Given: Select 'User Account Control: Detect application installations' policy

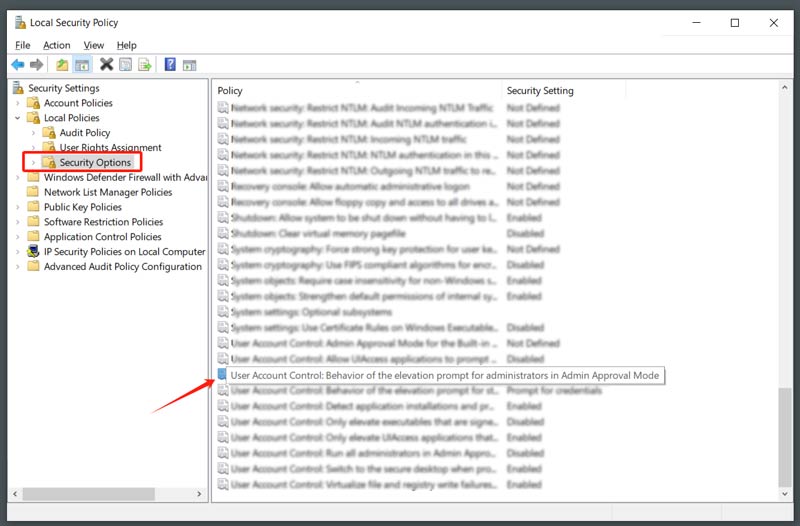Looking at the screenshot, I should pyautogui.click(x=362, y=406).
